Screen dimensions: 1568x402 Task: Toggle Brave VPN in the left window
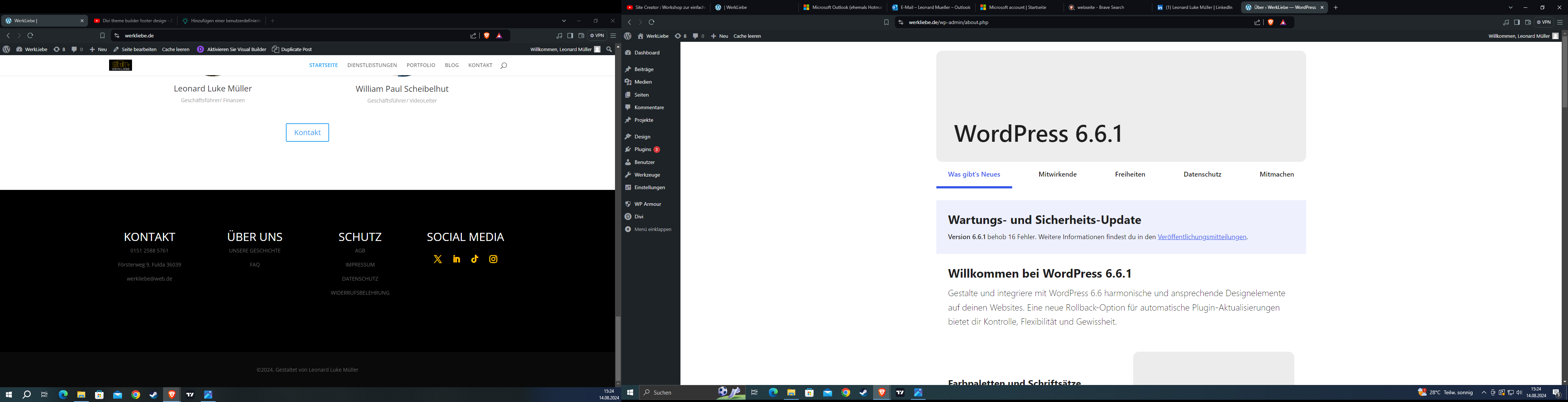598,36
